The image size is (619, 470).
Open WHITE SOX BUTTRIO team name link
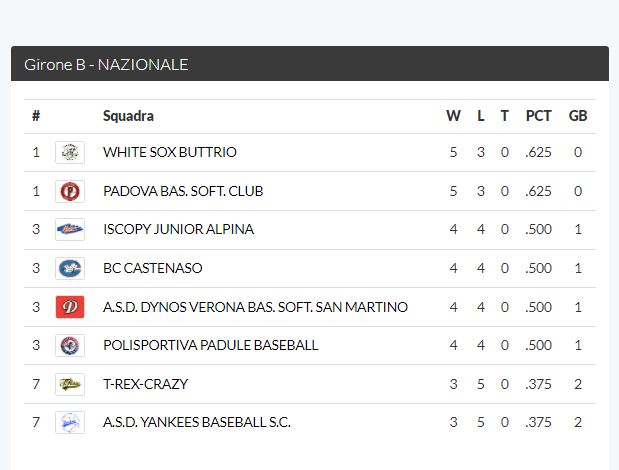point(170,152)
